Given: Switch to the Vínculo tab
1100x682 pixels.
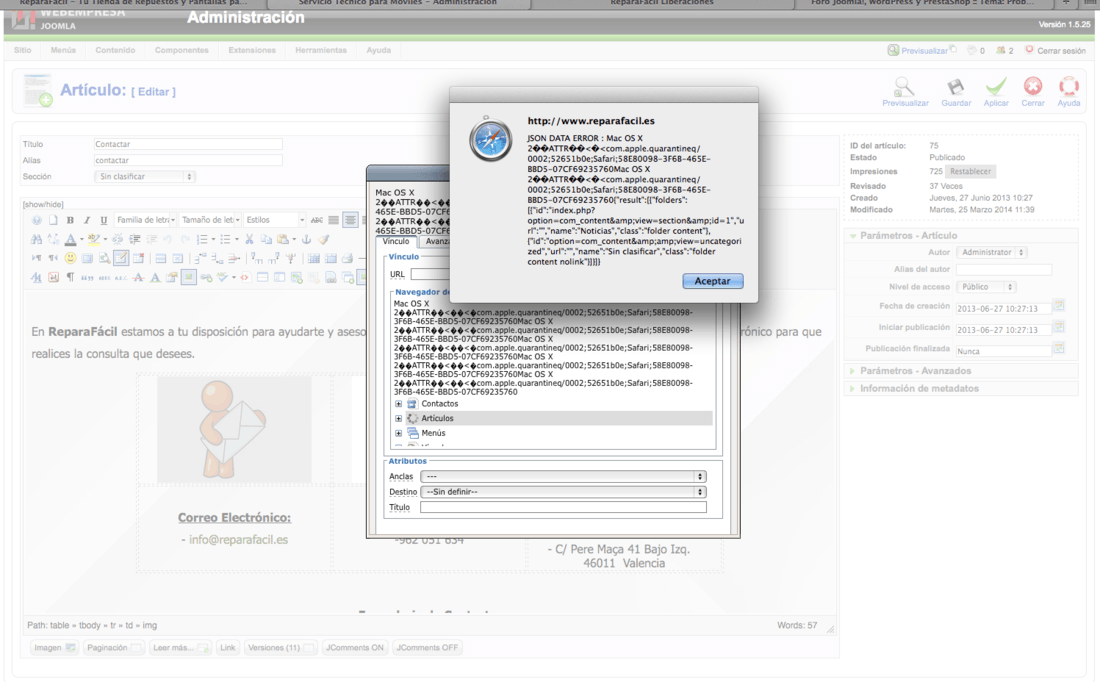Looking at the screenshot, I should tap(396, 241).
